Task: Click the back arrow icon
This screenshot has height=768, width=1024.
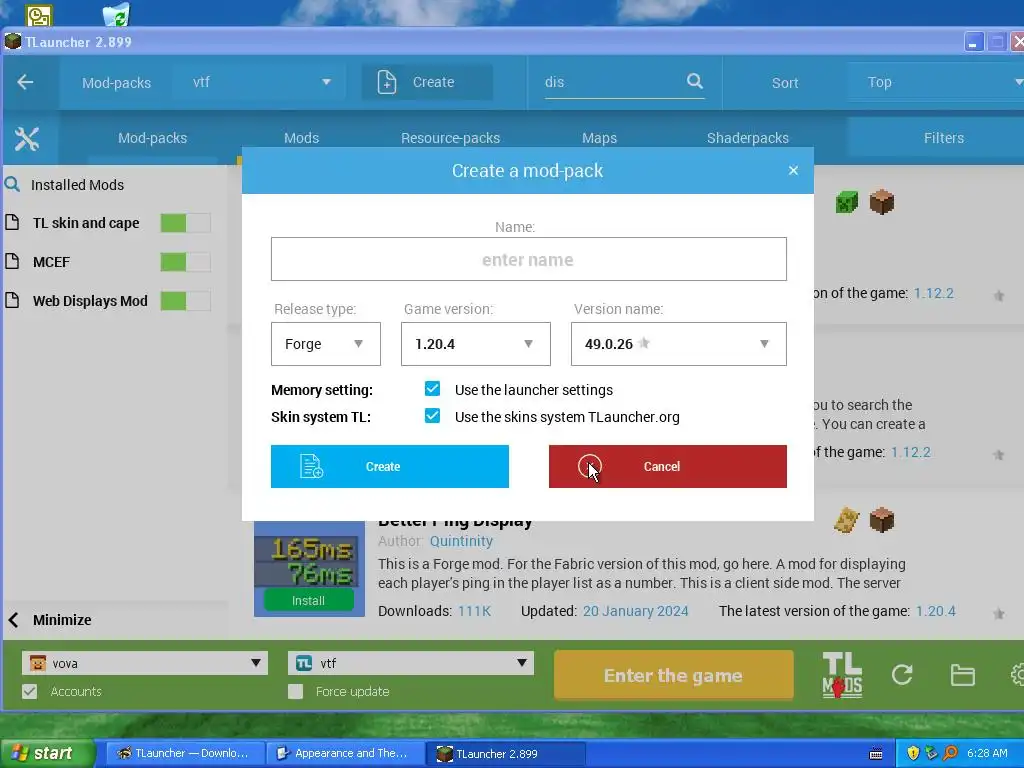Action: coord(25,82)
